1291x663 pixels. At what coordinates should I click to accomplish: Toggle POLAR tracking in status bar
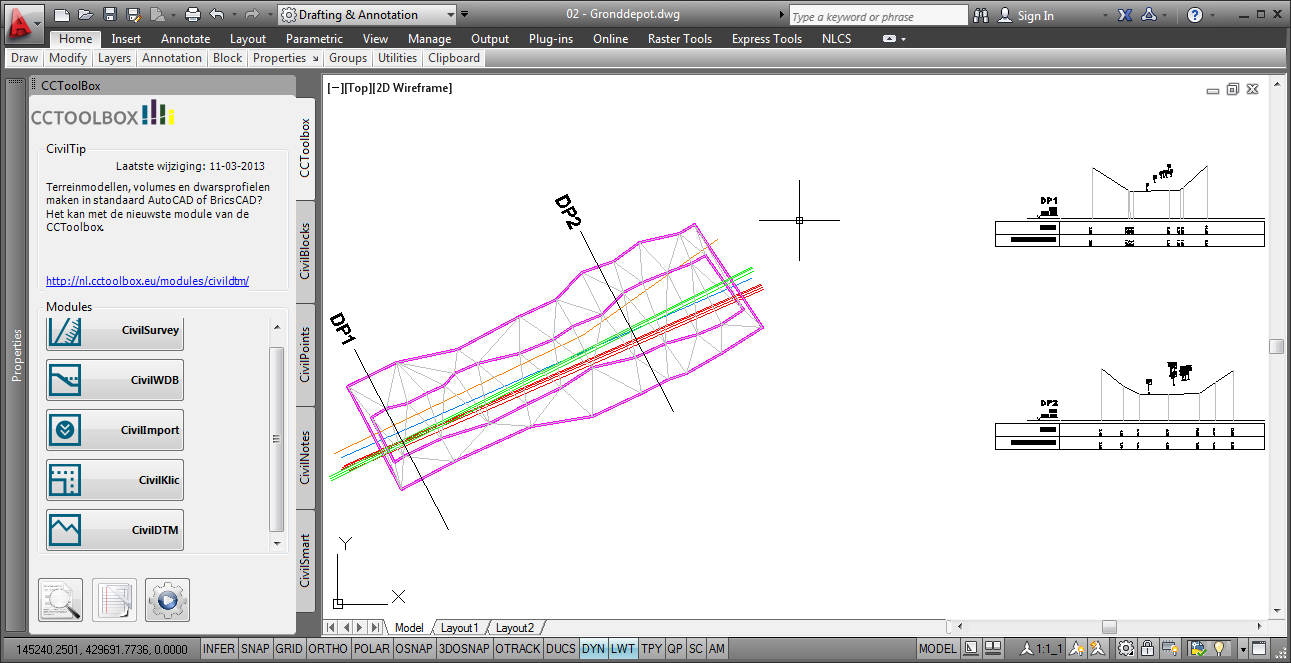pyautogui.click(x=372, y=649)
